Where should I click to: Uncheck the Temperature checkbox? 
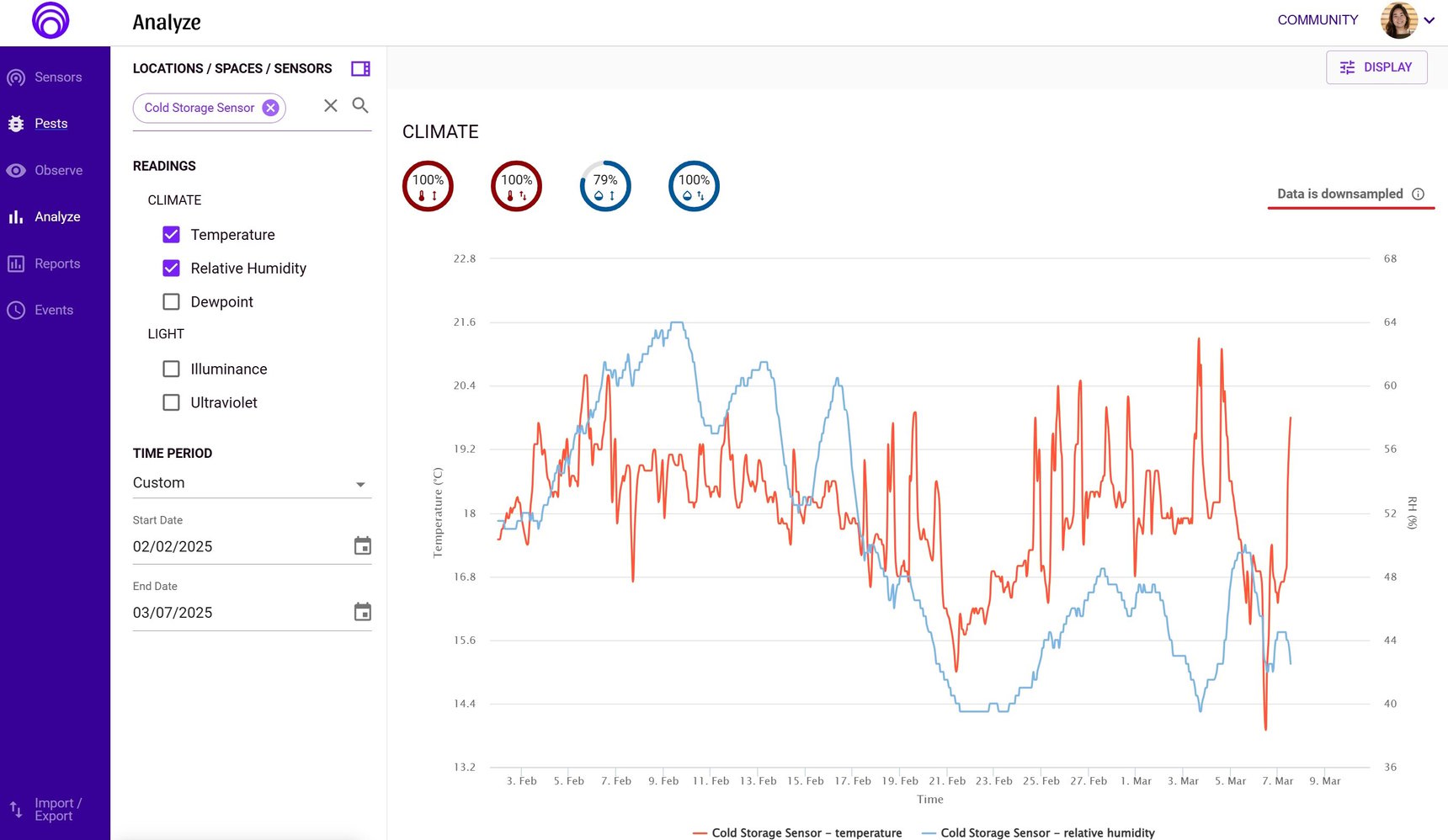[x=171, y=235]
